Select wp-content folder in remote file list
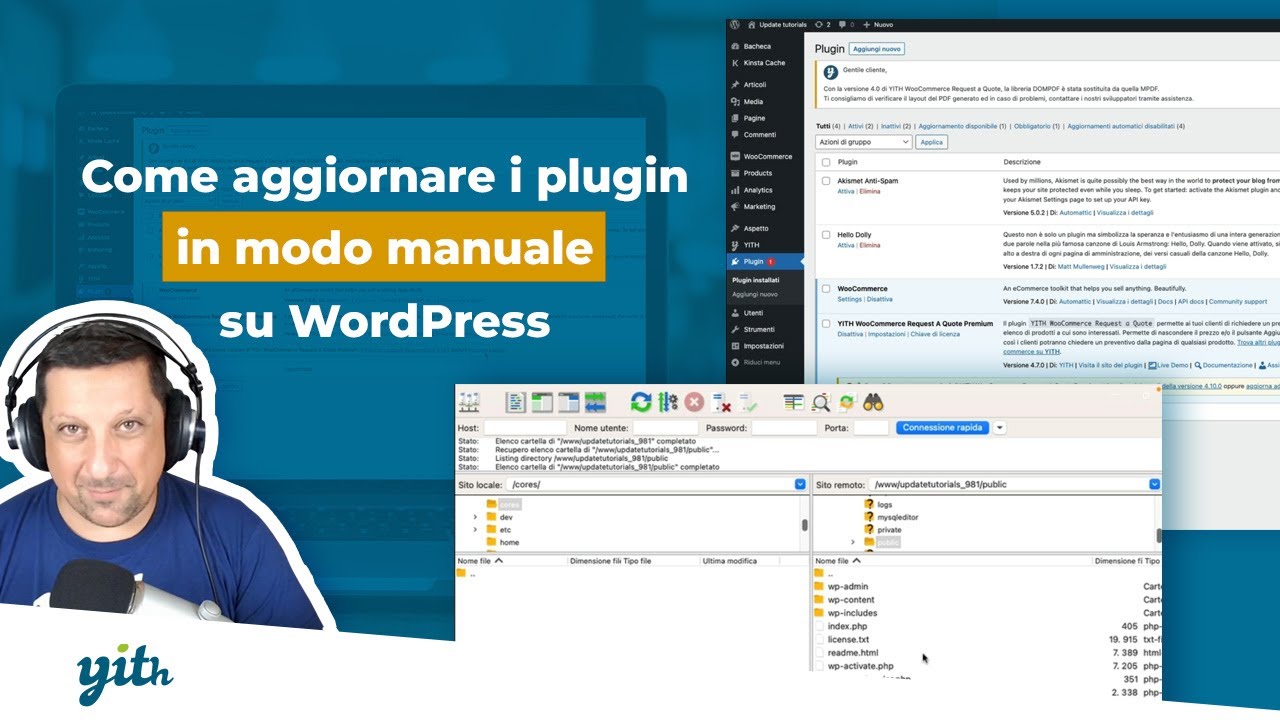This screenshot has height=720, width=1280. pos(844,600)
